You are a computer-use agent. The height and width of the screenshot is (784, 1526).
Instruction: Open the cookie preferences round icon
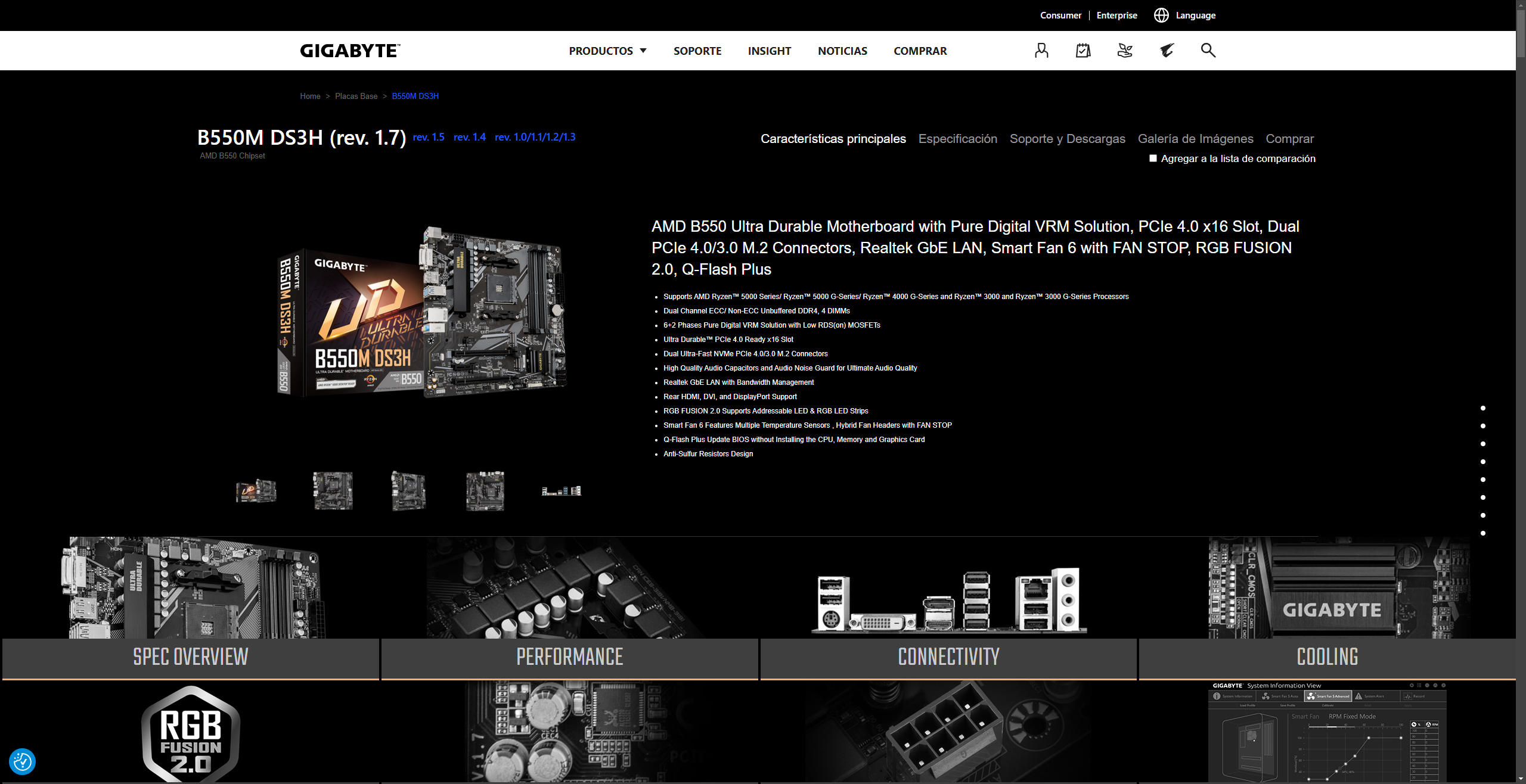23,761
